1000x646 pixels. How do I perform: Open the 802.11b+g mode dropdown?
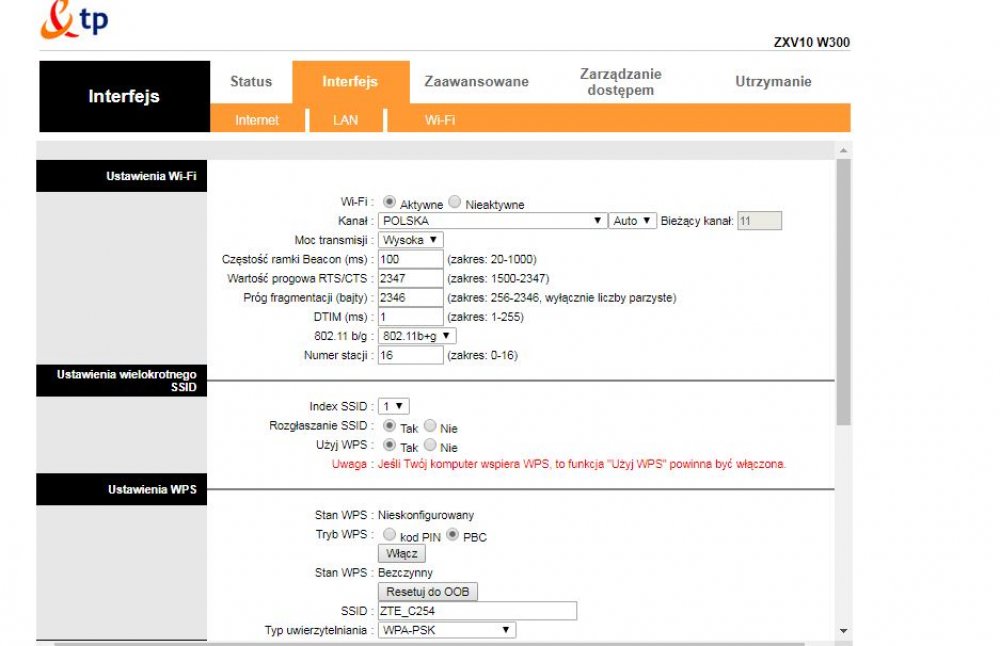click(417, 336)
